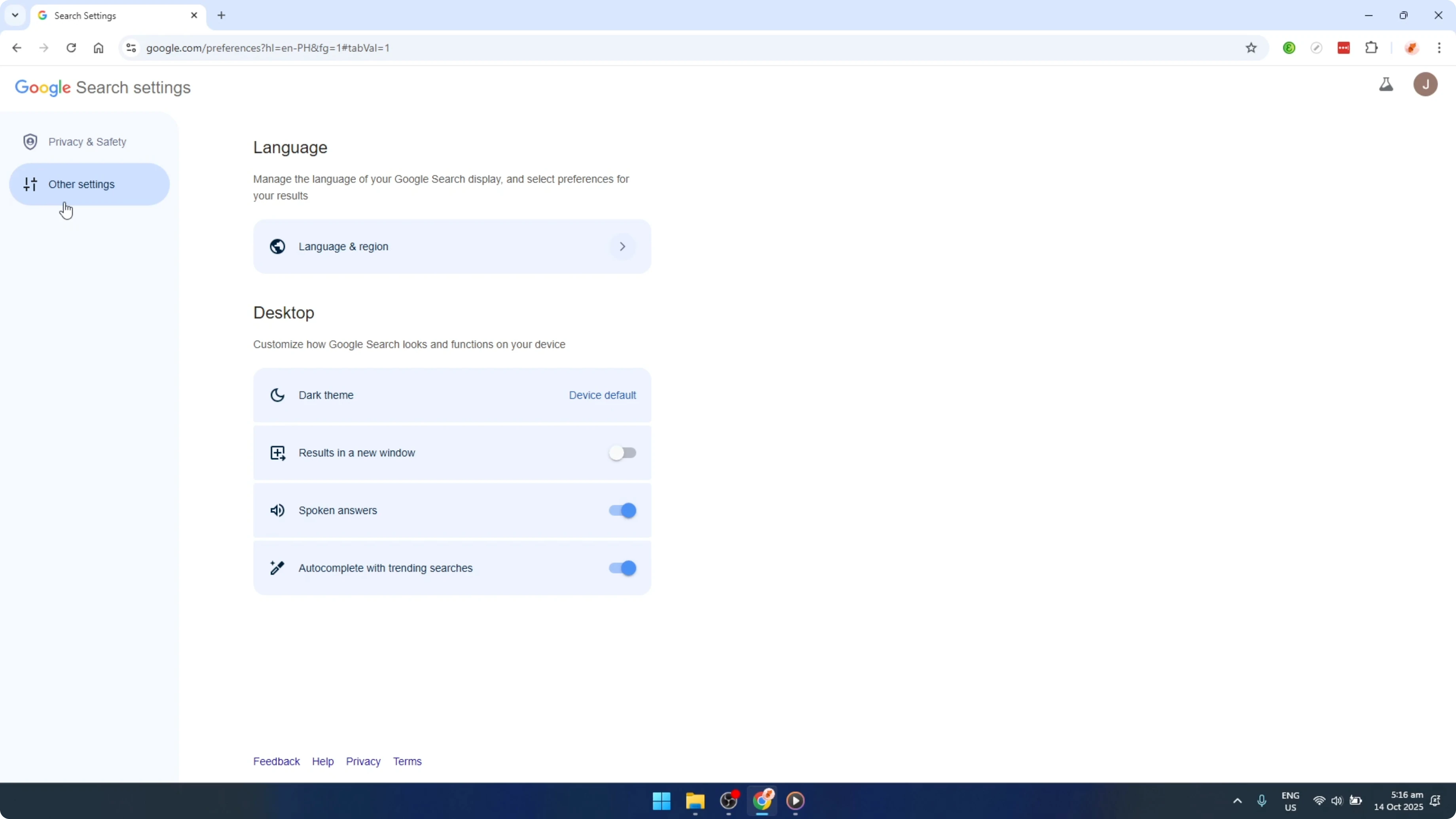
Task: Open the three-dot Chrome menu
Action: 1440,47
